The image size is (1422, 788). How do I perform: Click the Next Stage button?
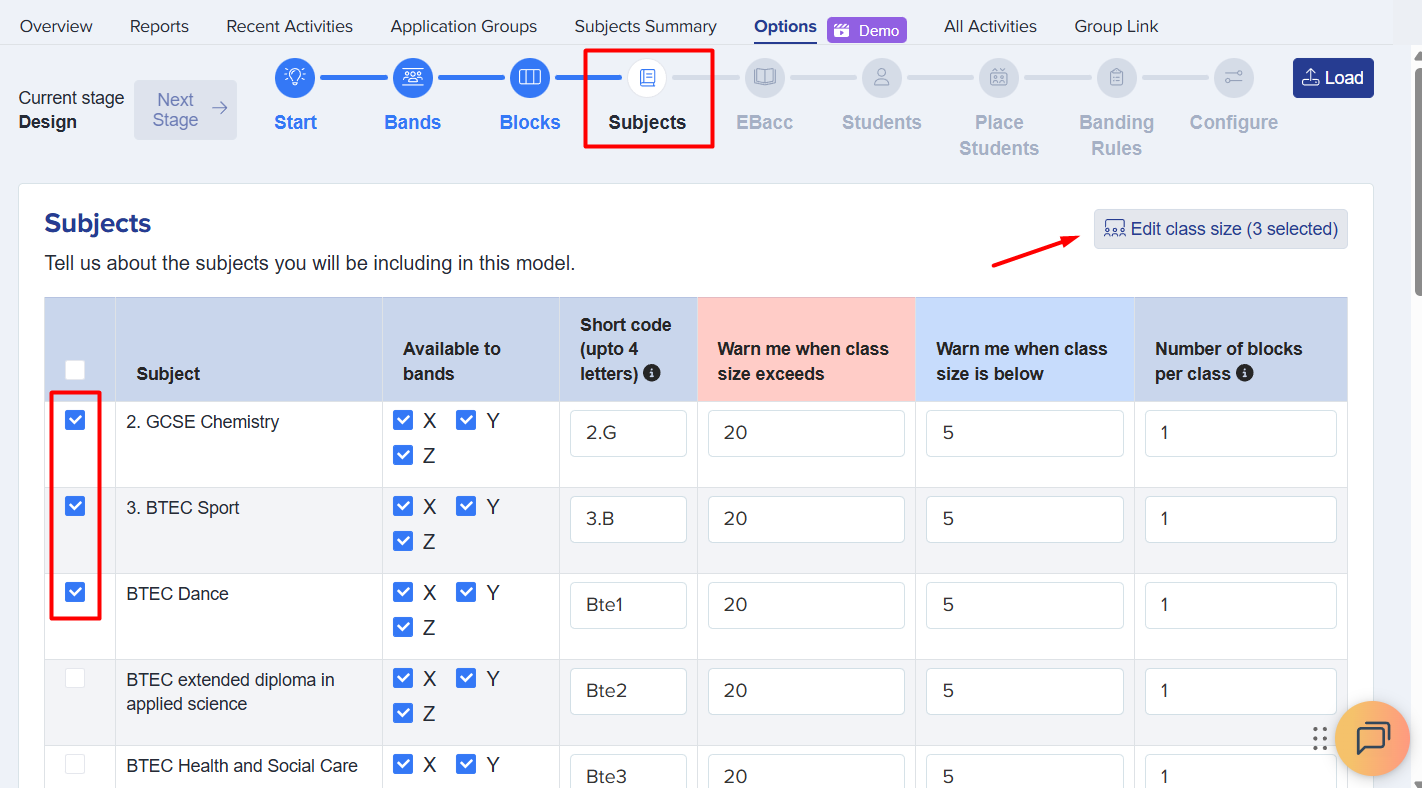186,110
